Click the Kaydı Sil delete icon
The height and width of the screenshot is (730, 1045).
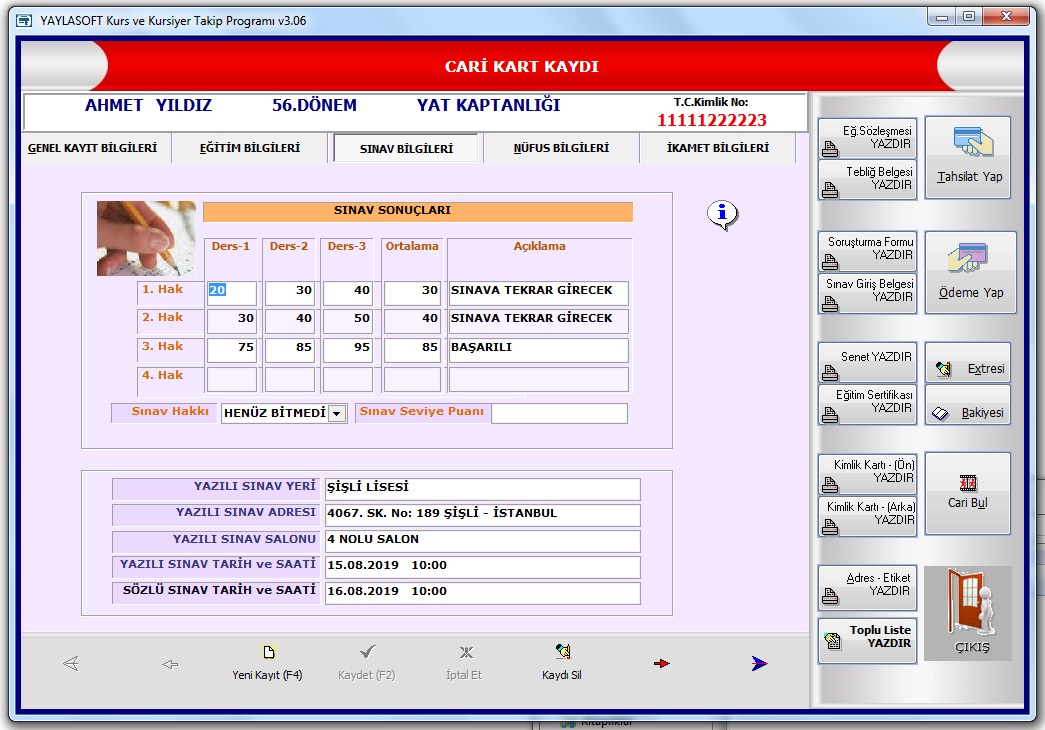(x=562, y=651)
